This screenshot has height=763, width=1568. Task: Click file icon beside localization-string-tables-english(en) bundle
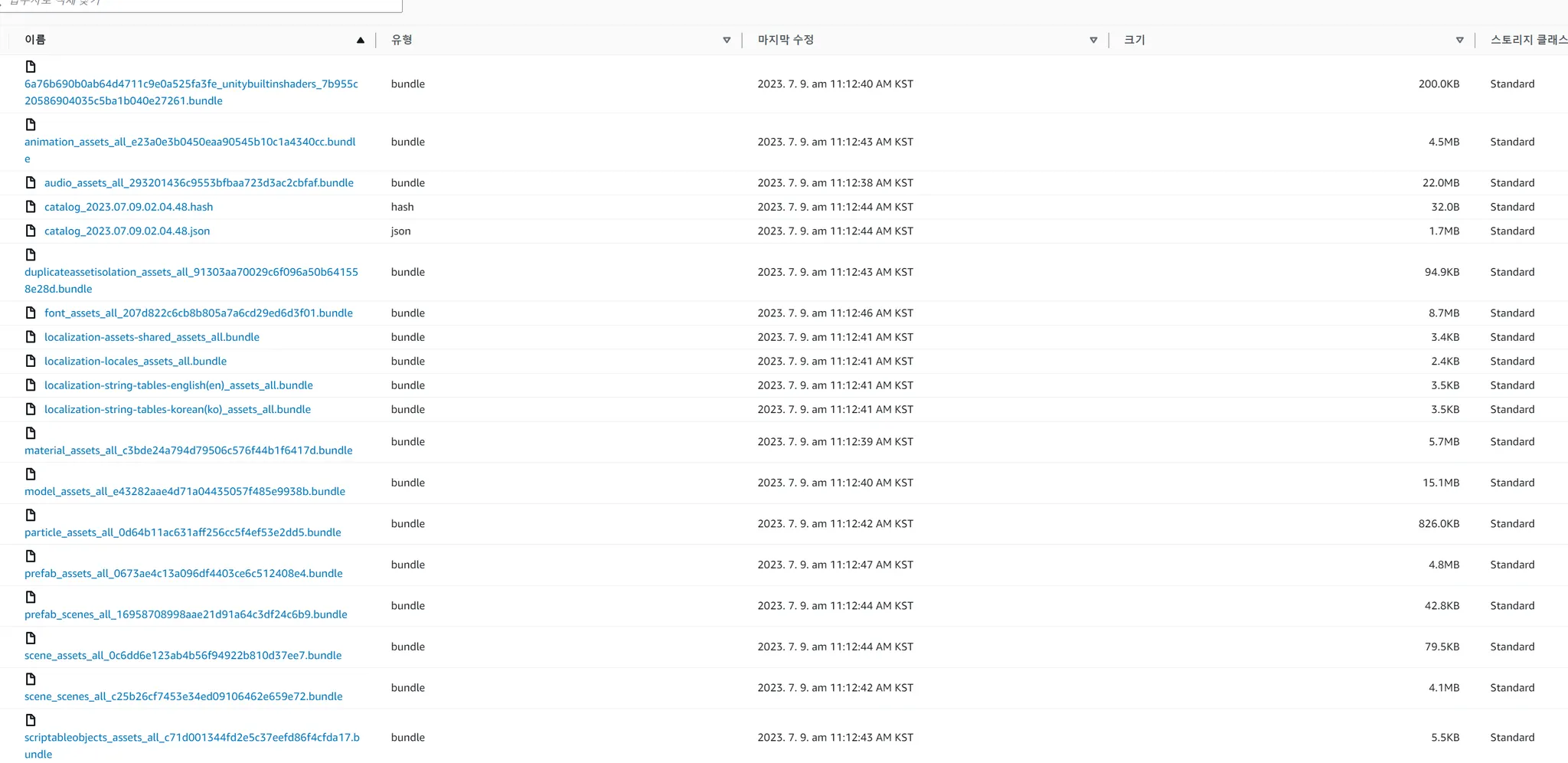31,385
